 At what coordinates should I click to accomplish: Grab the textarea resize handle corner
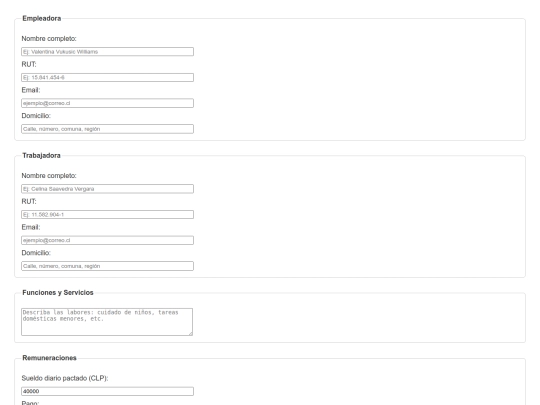190,333
